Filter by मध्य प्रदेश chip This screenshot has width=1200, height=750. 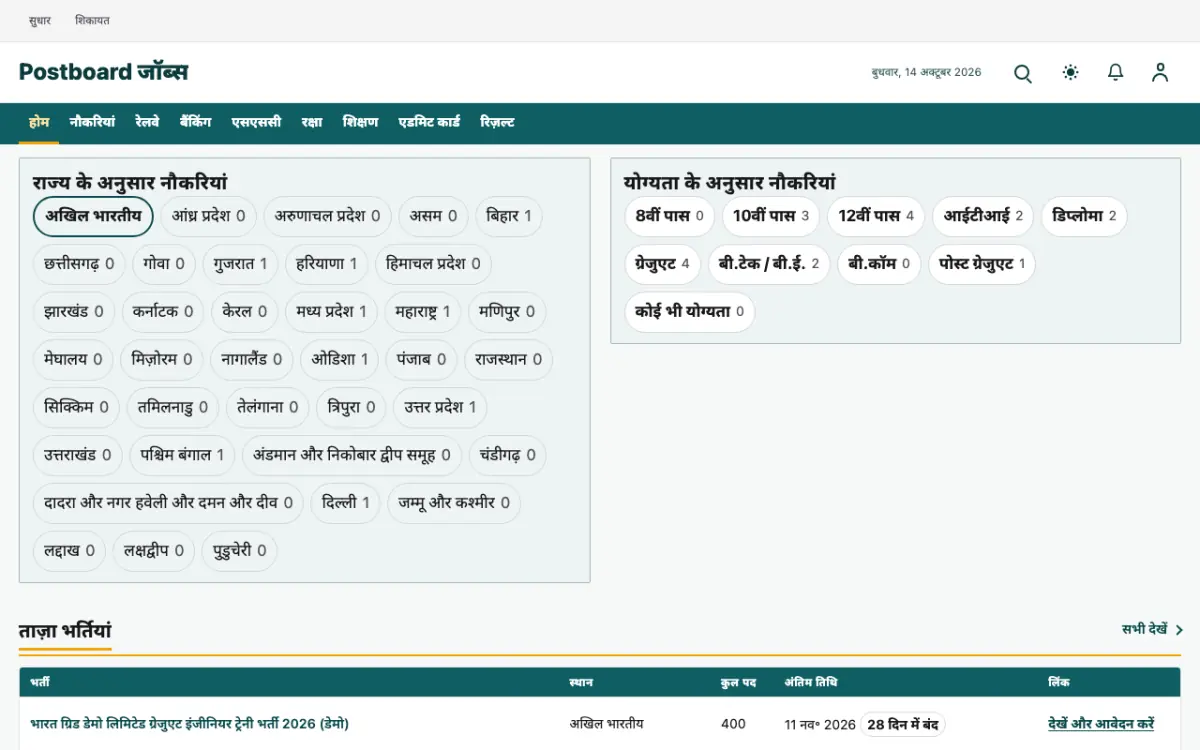[x=332, y=312]
